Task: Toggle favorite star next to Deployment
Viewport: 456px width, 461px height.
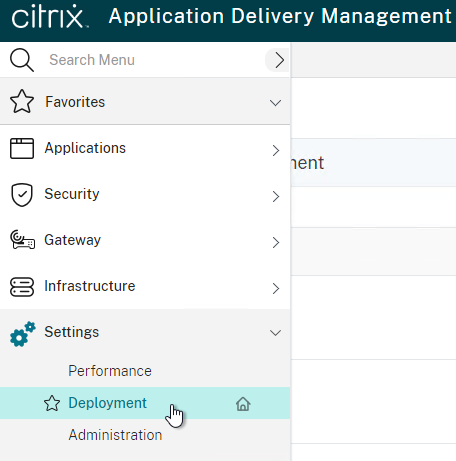Action: 52,403
